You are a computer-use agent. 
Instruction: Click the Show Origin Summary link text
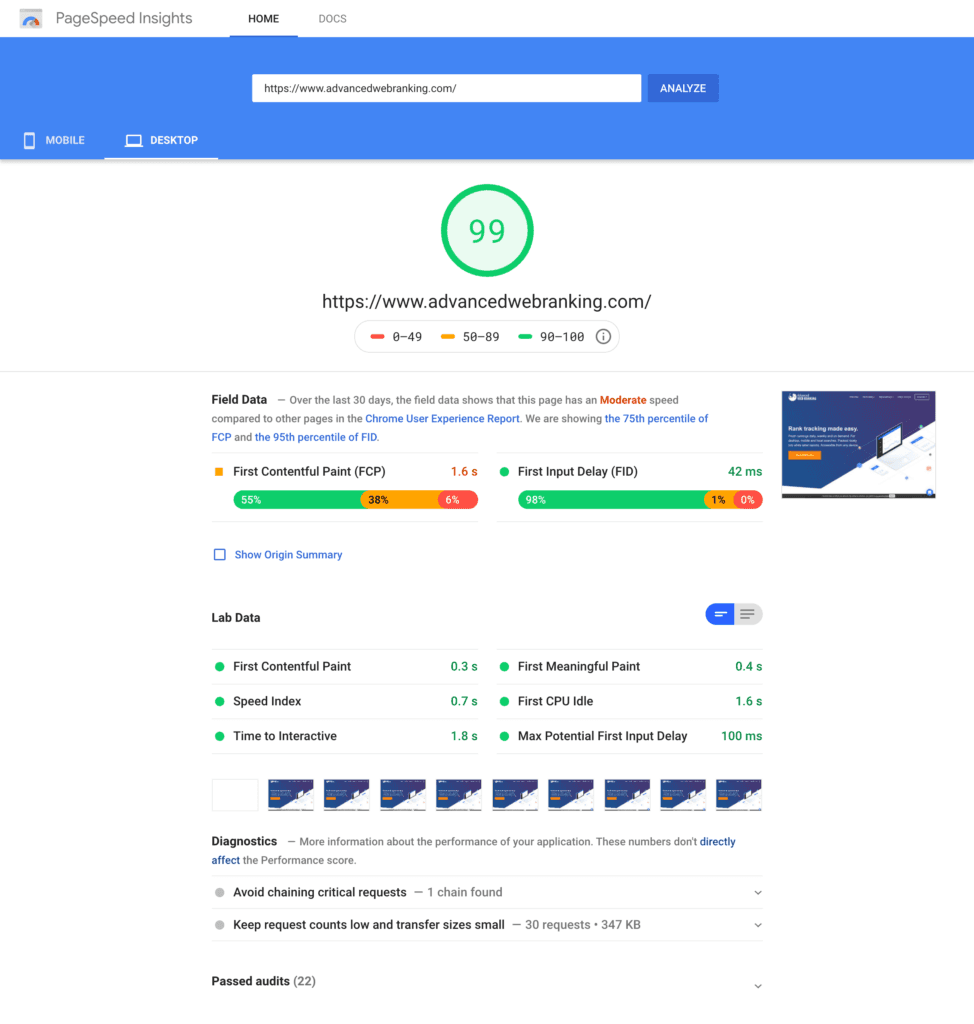(288, 554)
